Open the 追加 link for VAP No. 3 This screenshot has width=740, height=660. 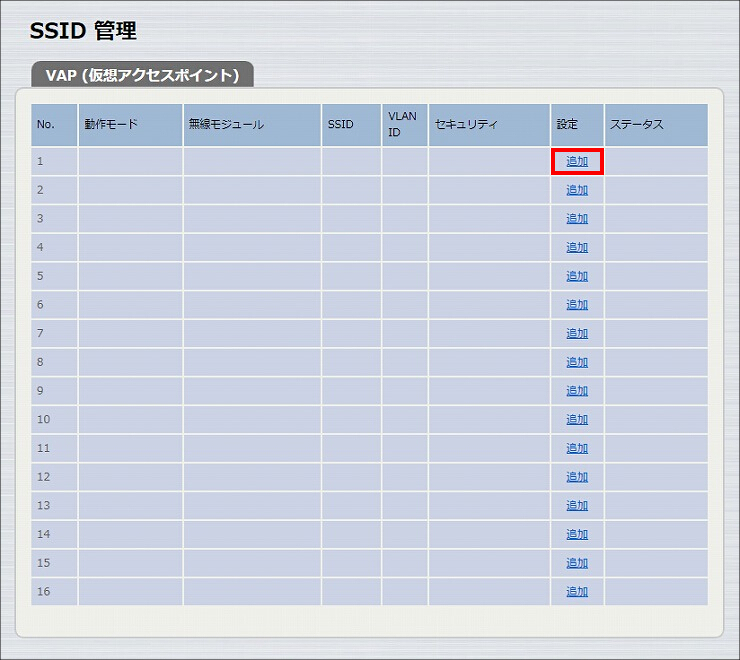click(577, 219)
